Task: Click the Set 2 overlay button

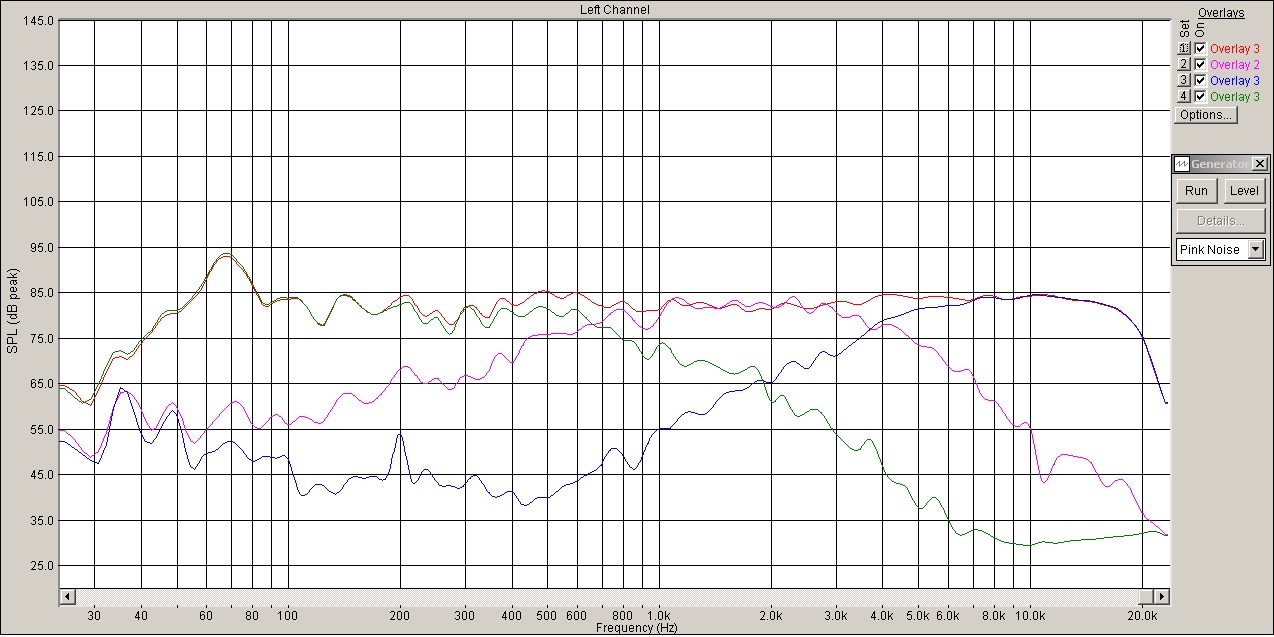Action: [x=1184, y=64]
